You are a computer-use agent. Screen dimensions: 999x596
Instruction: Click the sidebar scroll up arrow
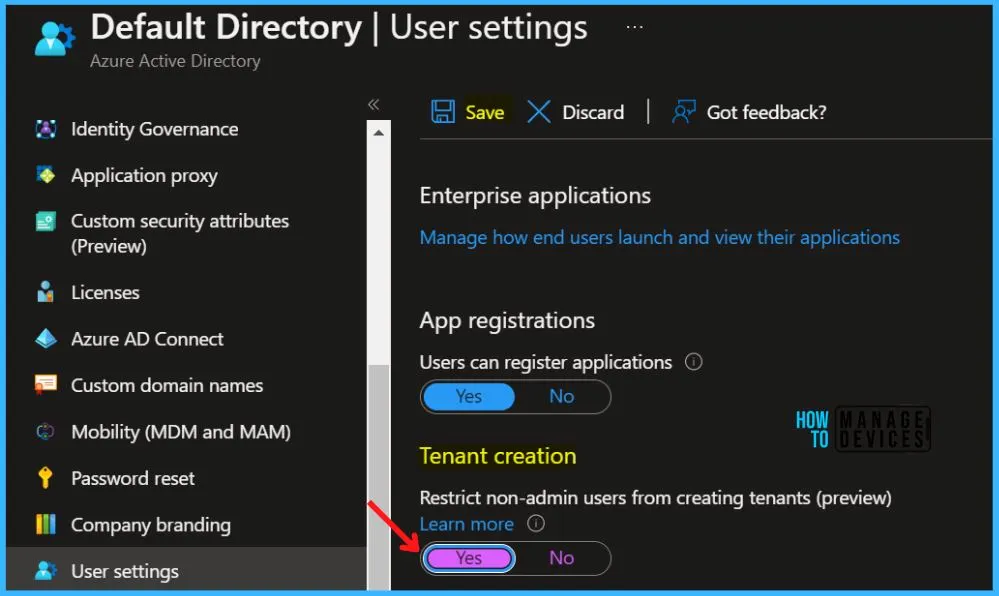click(x=378, y=133)
